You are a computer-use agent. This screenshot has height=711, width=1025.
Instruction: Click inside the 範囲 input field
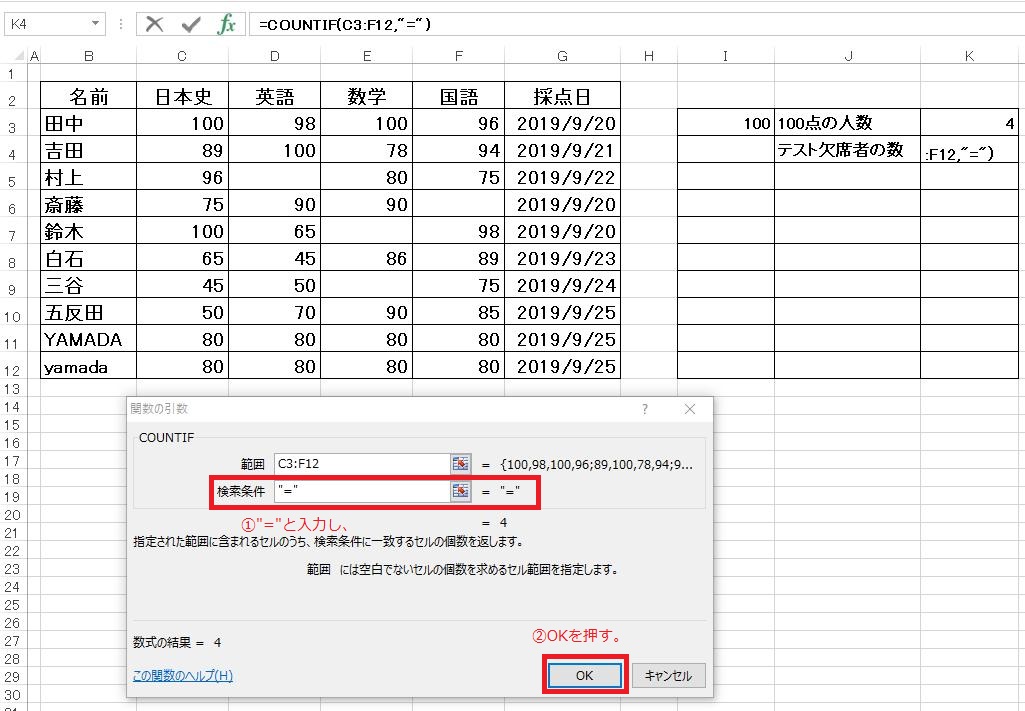(x=360, y=464)
